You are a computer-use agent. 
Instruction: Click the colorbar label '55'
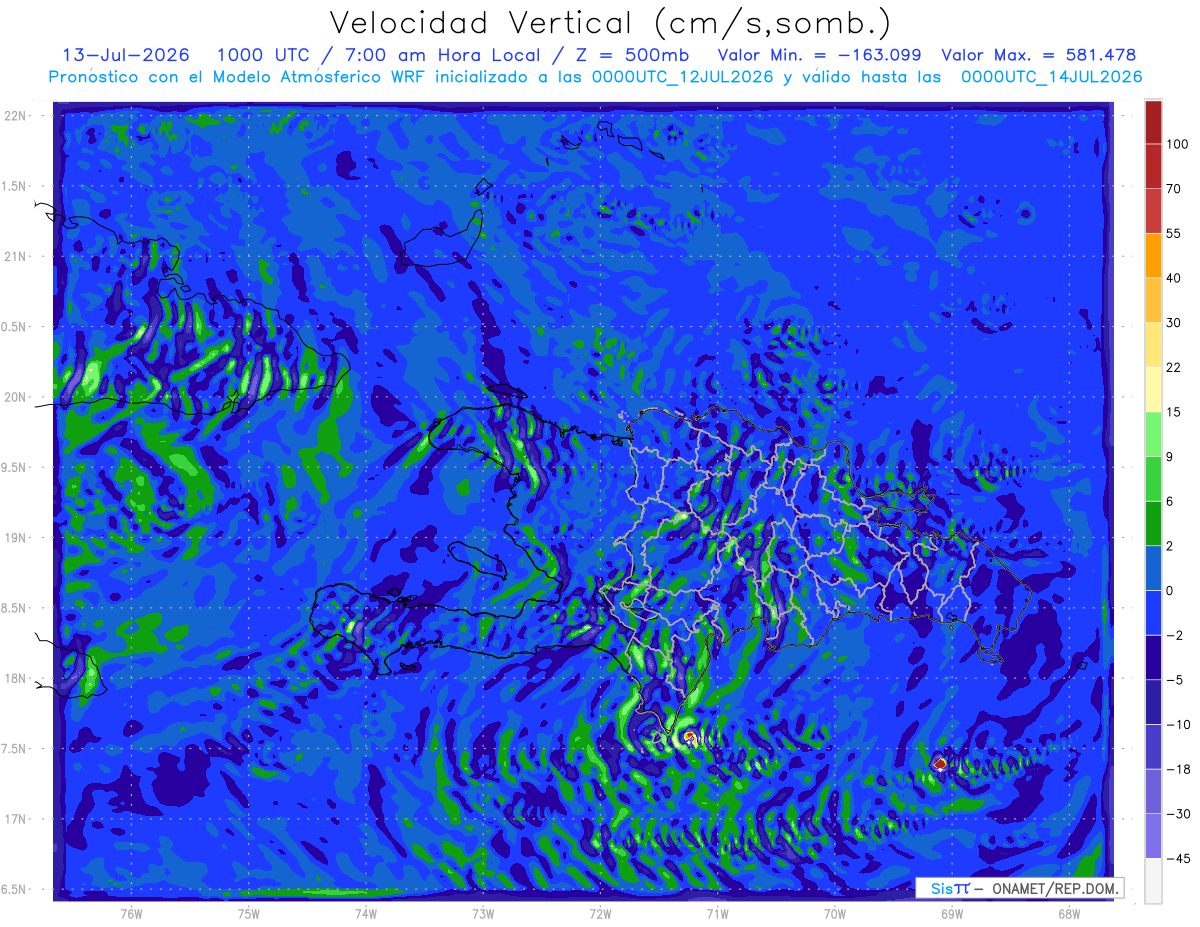pos(1174,233)
